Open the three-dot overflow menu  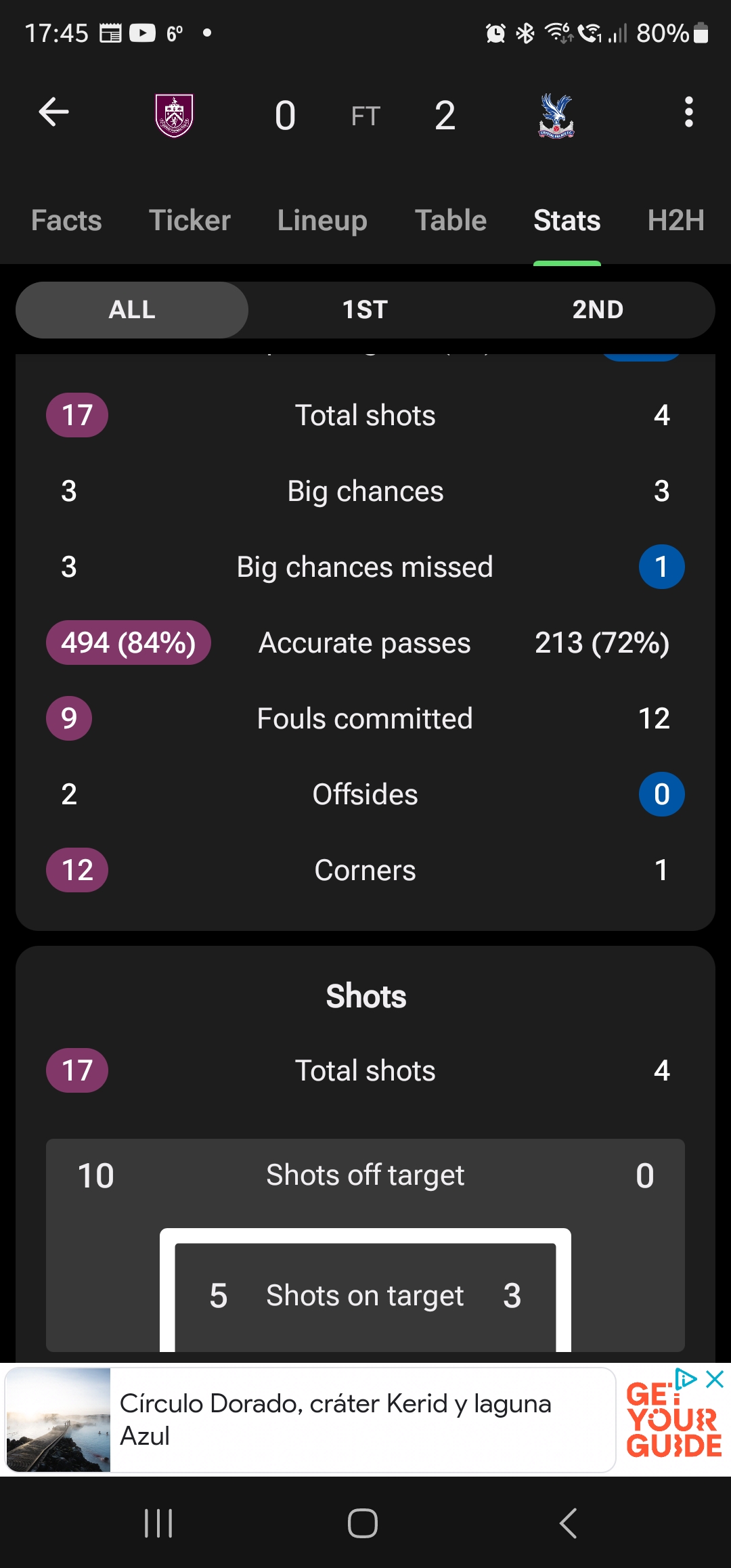[x=688, y=112]
